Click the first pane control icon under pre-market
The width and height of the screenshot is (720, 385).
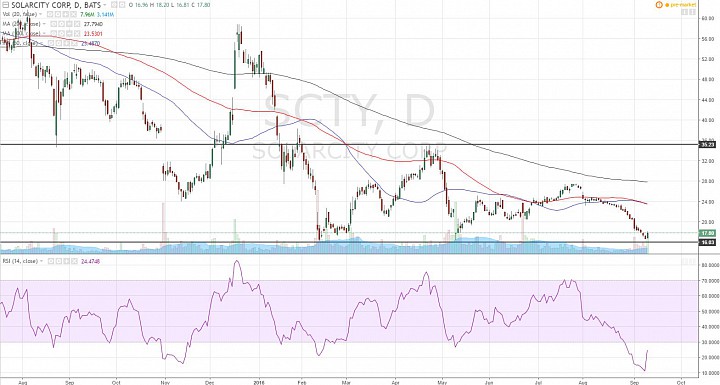[685, 12]
